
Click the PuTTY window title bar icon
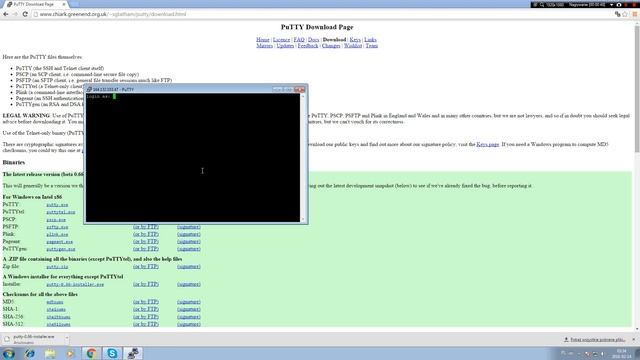point(89,89)
